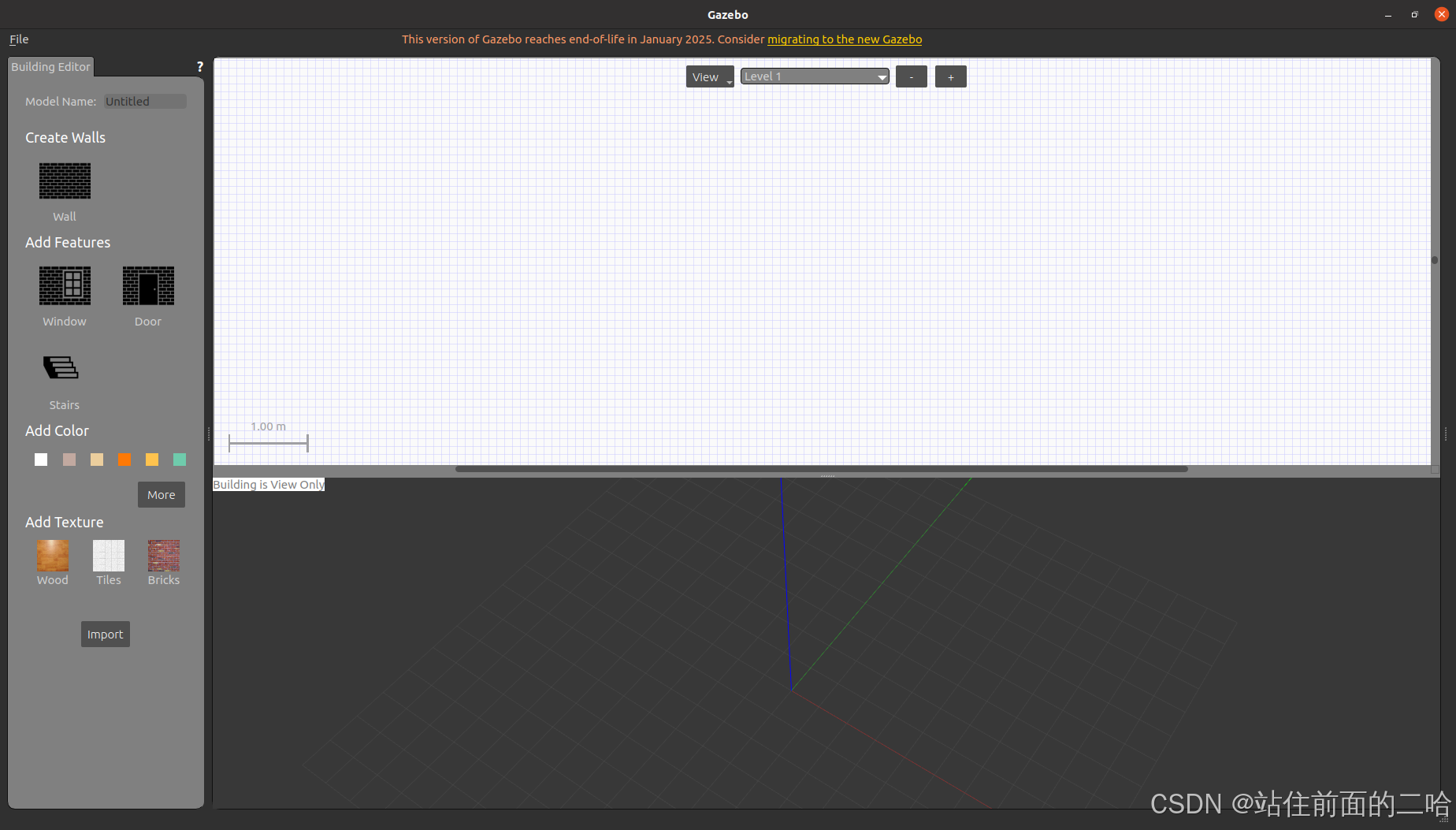Viewport: 1456px width, 830px height.
Task: Apply the Wood texture
Action: (x=53, y=556)
